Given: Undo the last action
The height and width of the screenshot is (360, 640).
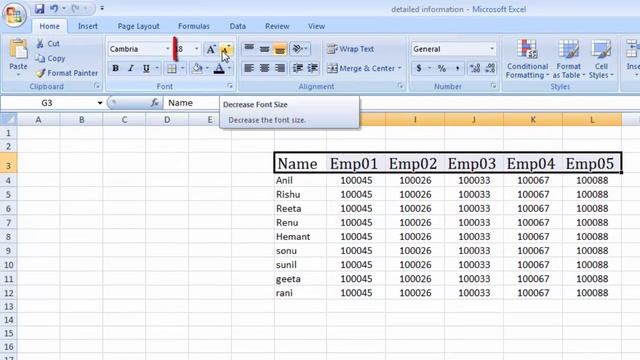Looking at the screenshot, I should tap(53, 9).
